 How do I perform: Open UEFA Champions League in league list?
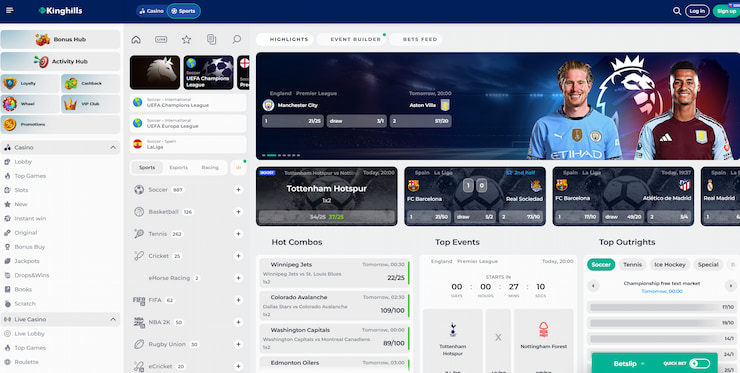[188, 102]
